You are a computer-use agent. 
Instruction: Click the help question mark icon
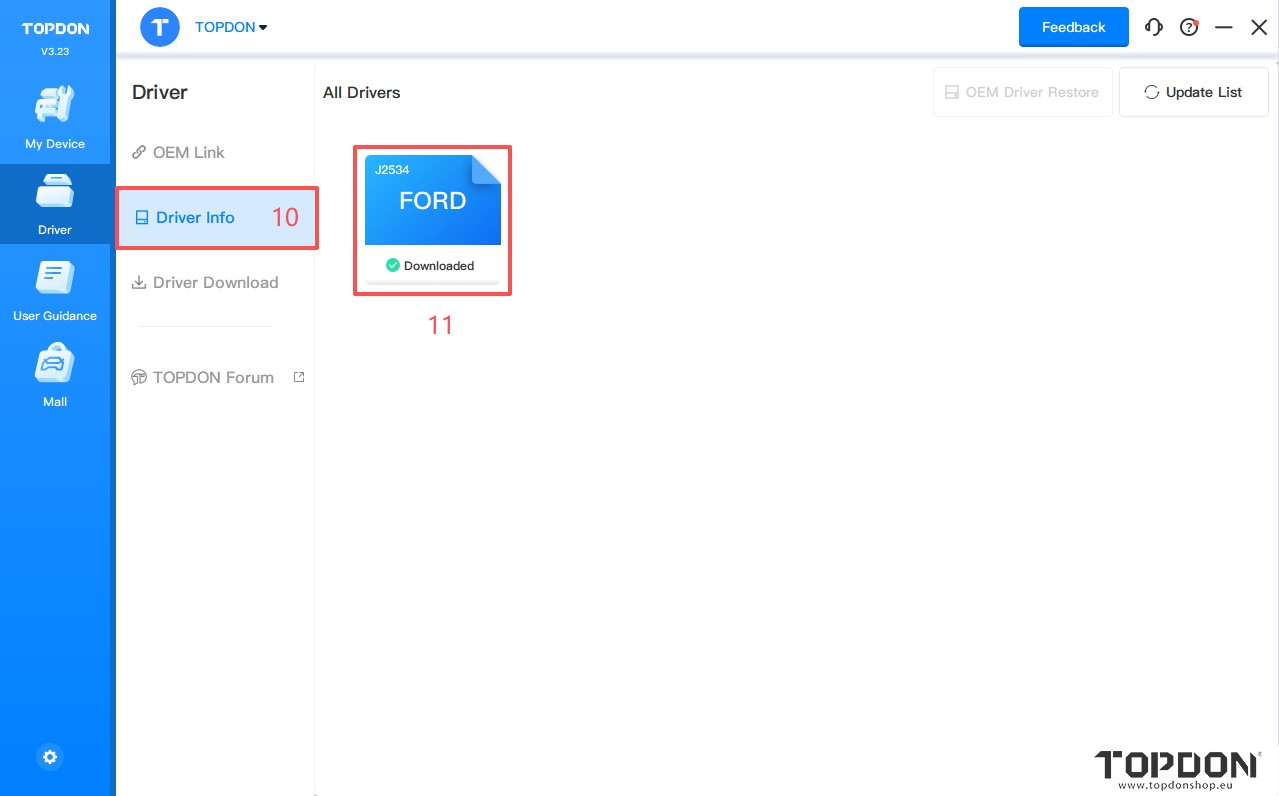(x=1189, y=28)
